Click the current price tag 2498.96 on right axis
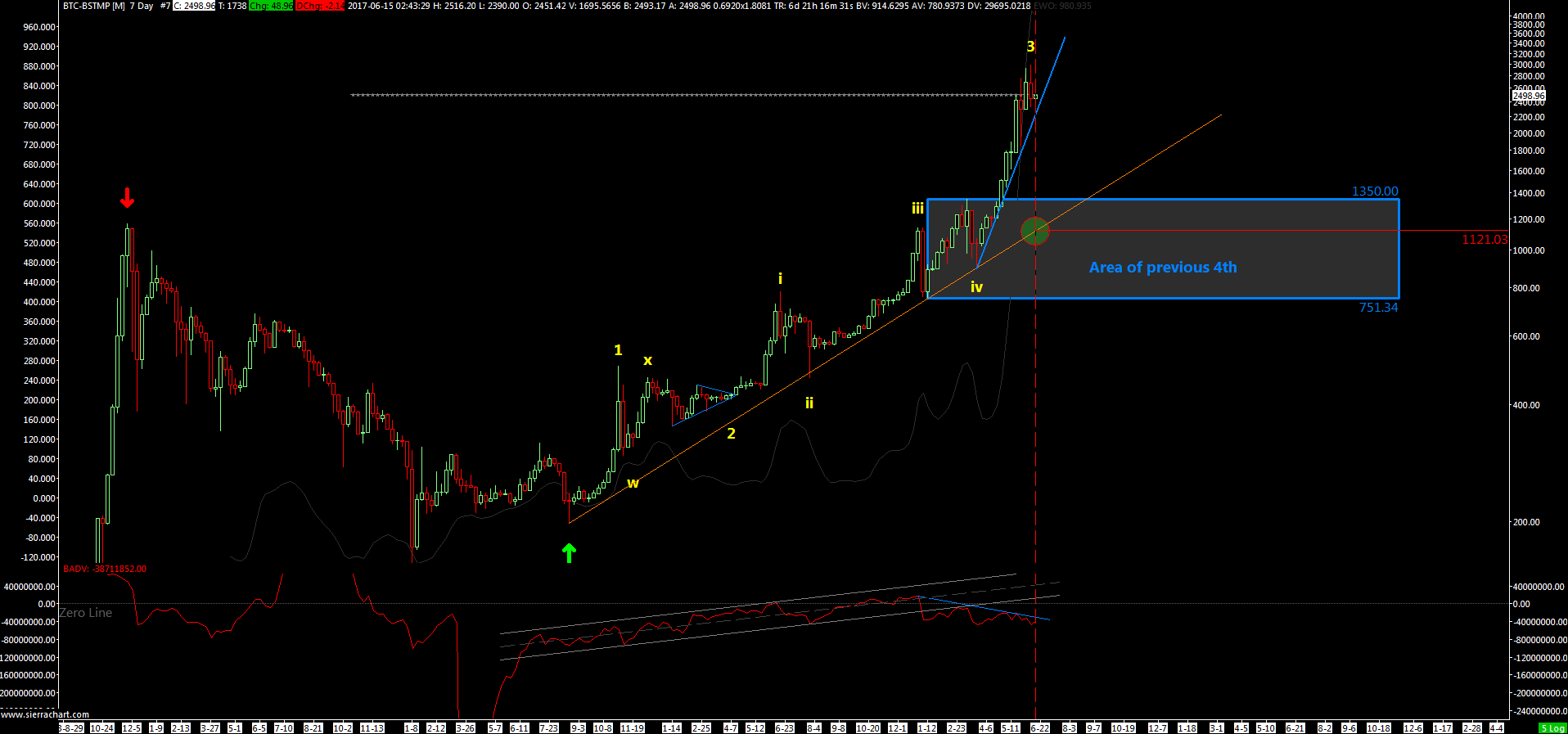 1529,97
